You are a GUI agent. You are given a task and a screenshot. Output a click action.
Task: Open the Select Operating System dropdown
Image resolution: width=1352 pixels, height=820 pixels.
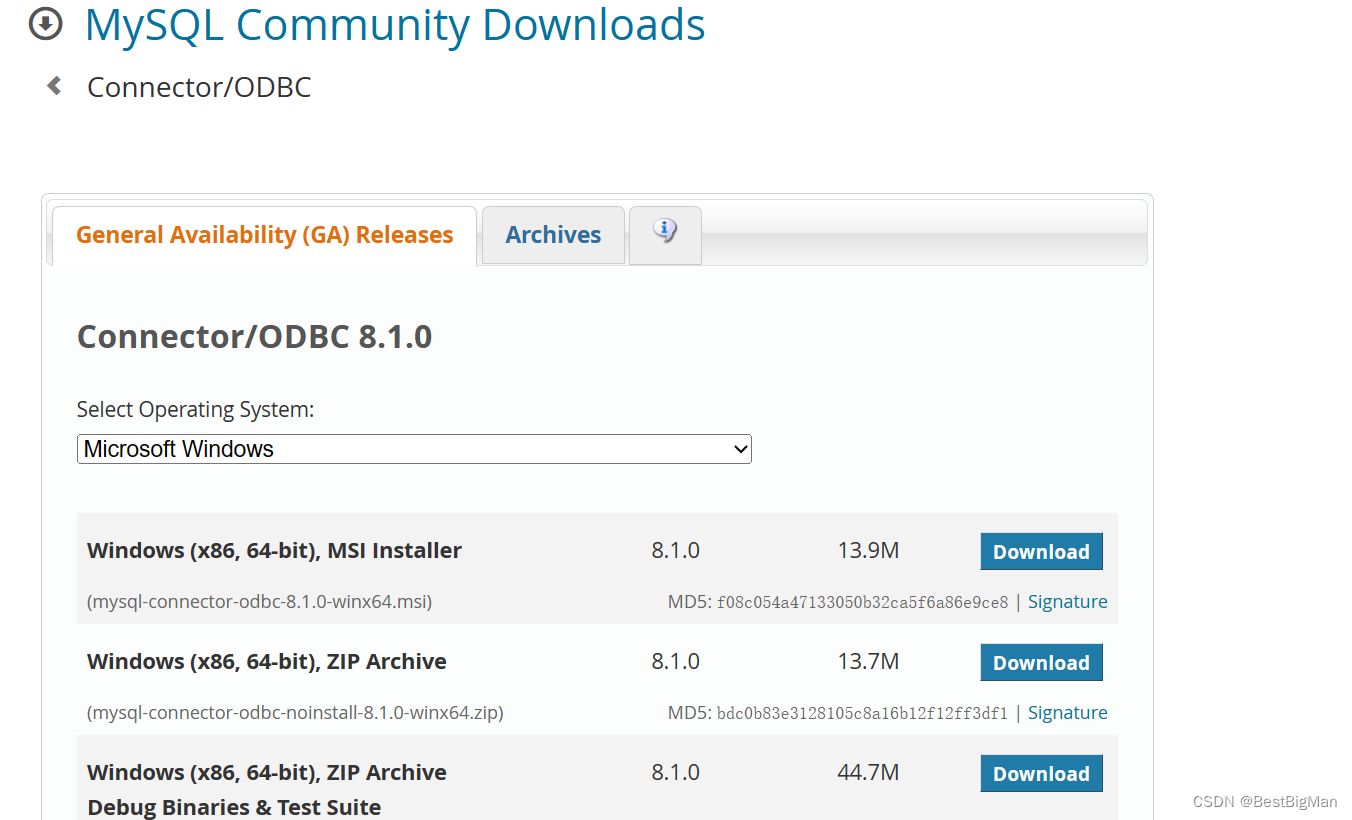click(x=414, y=449)
